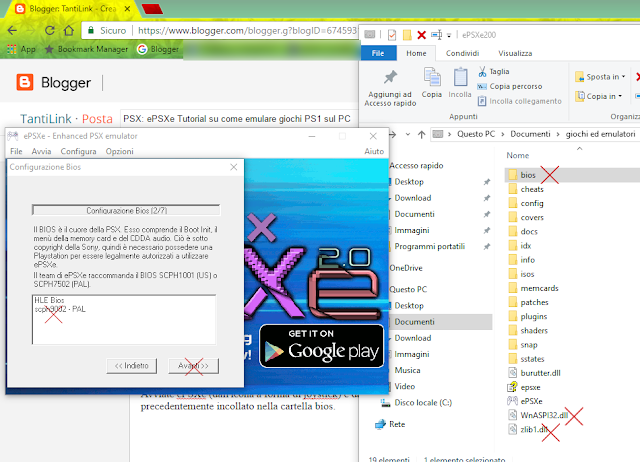Screen dimensions: 640x462
Task: Open Blogger bookmark with Google icon
Action: tap(158, 49)
